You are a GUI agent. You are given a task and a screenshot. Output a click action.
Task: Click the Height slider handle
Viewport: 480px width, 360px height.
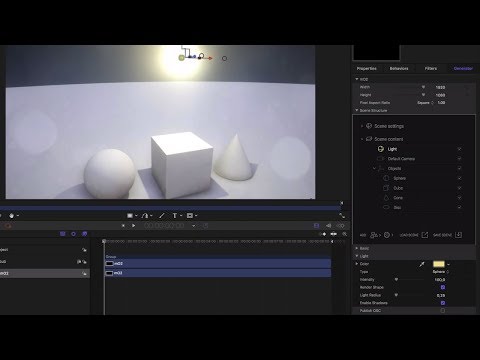coord(423,95)
